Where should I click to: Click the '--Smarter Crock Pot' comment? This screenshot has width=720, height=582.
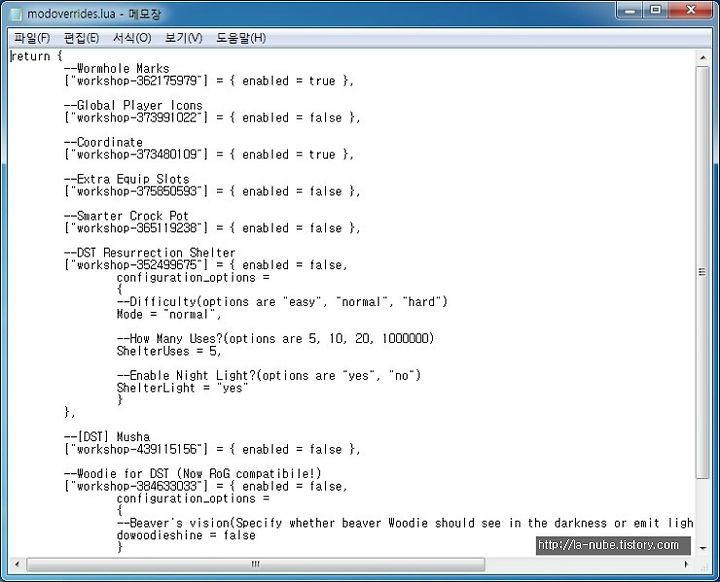[x=126, y=216]
